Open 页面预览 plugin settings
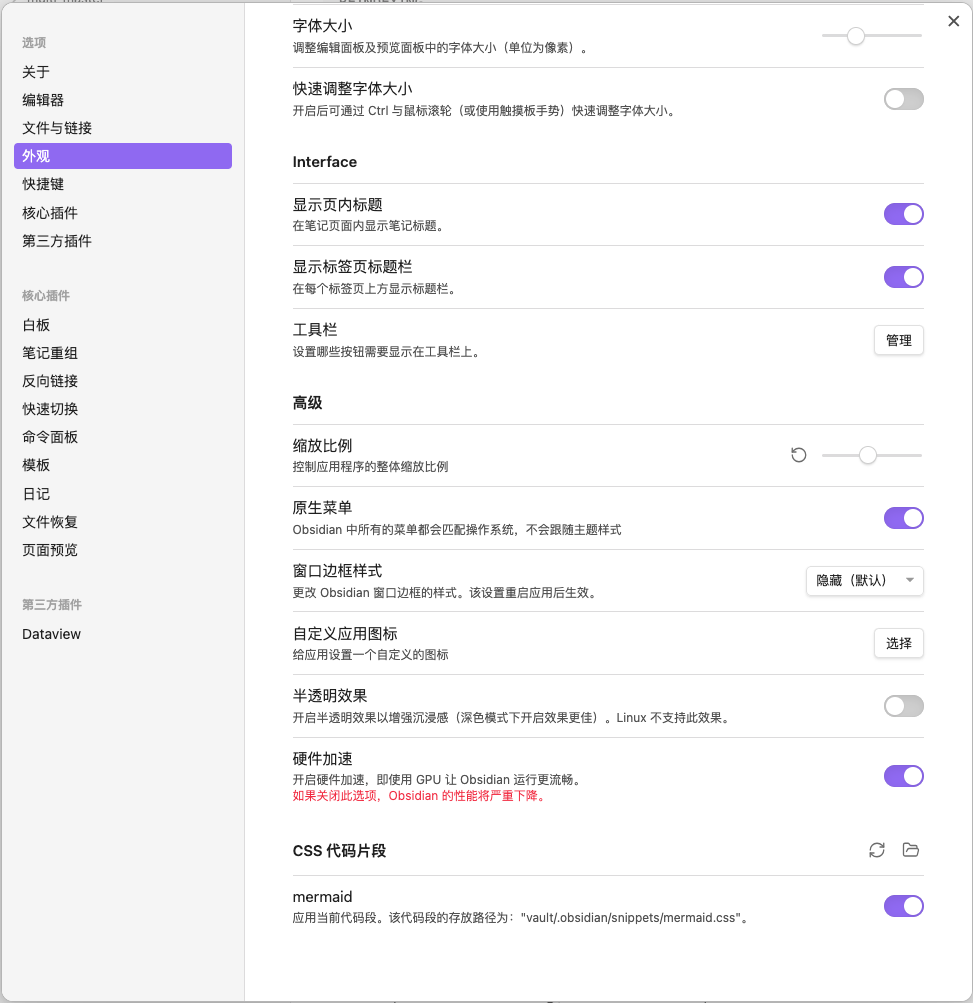Viewport: 973px width, 1003px height. point(123,550)
